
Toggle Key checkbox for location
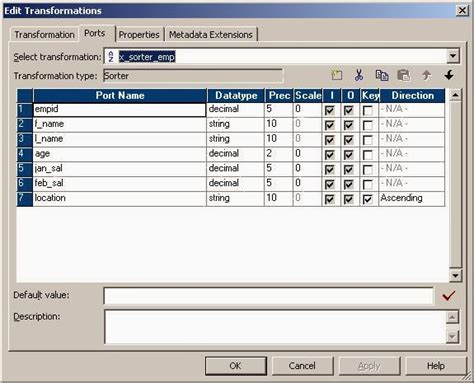click(x=368, y=199)
